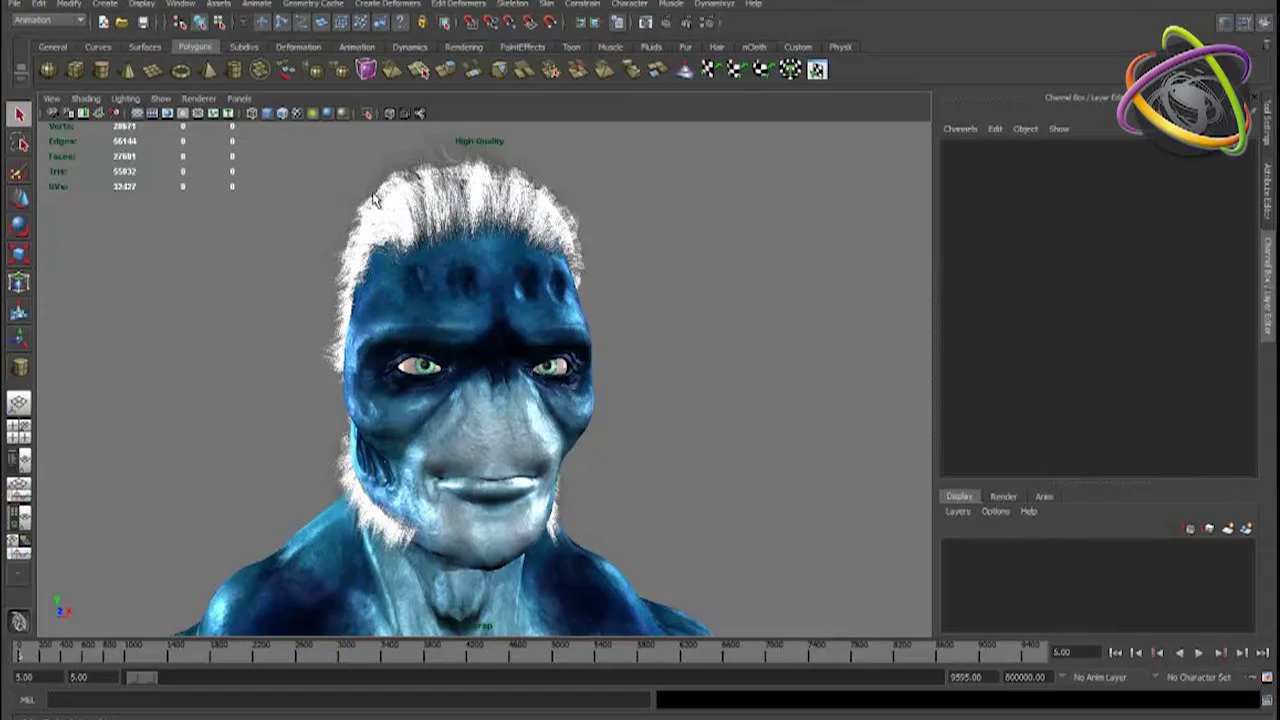Click the purple cube shelf icon
This screenshot has height=720, width=1280.
pyautogui.click(x=366, y=69)
